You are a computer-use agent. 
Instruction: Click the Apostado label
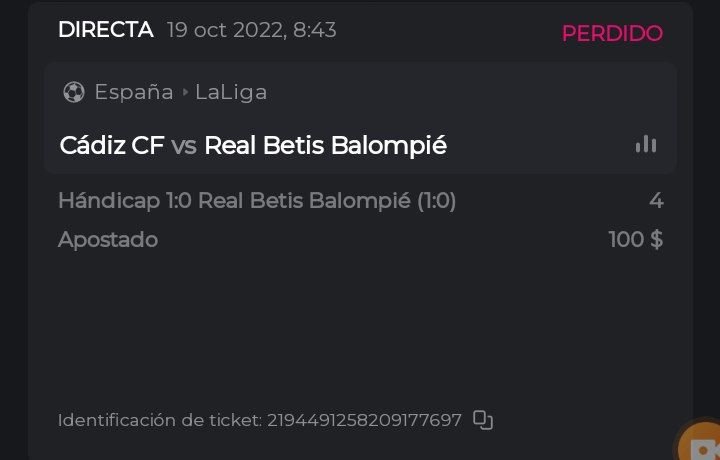(x=108, y=240)
